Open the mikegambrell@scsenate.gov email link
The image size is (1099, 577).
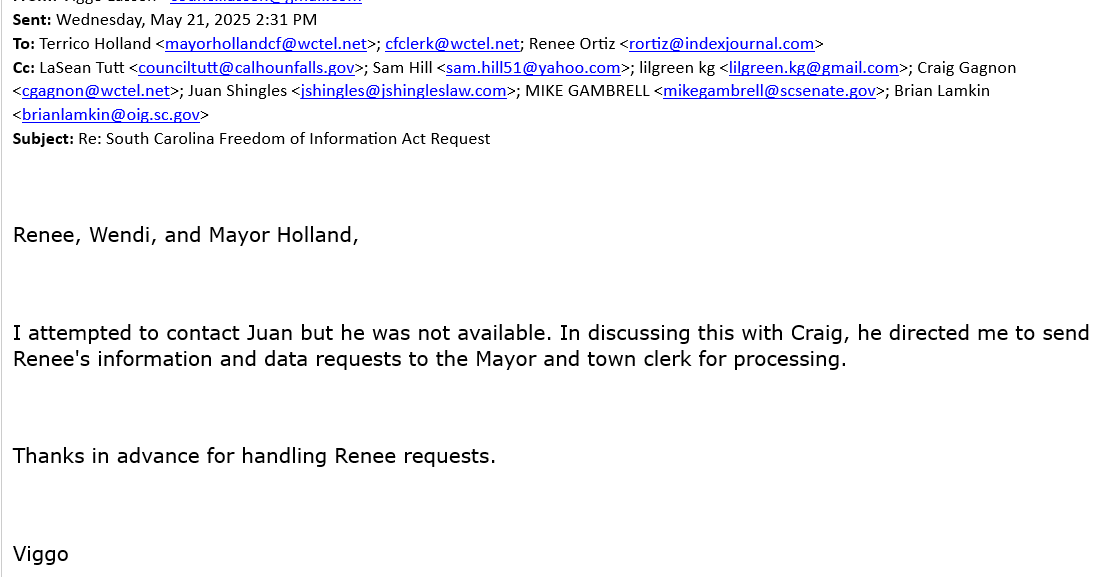[769, 92]
